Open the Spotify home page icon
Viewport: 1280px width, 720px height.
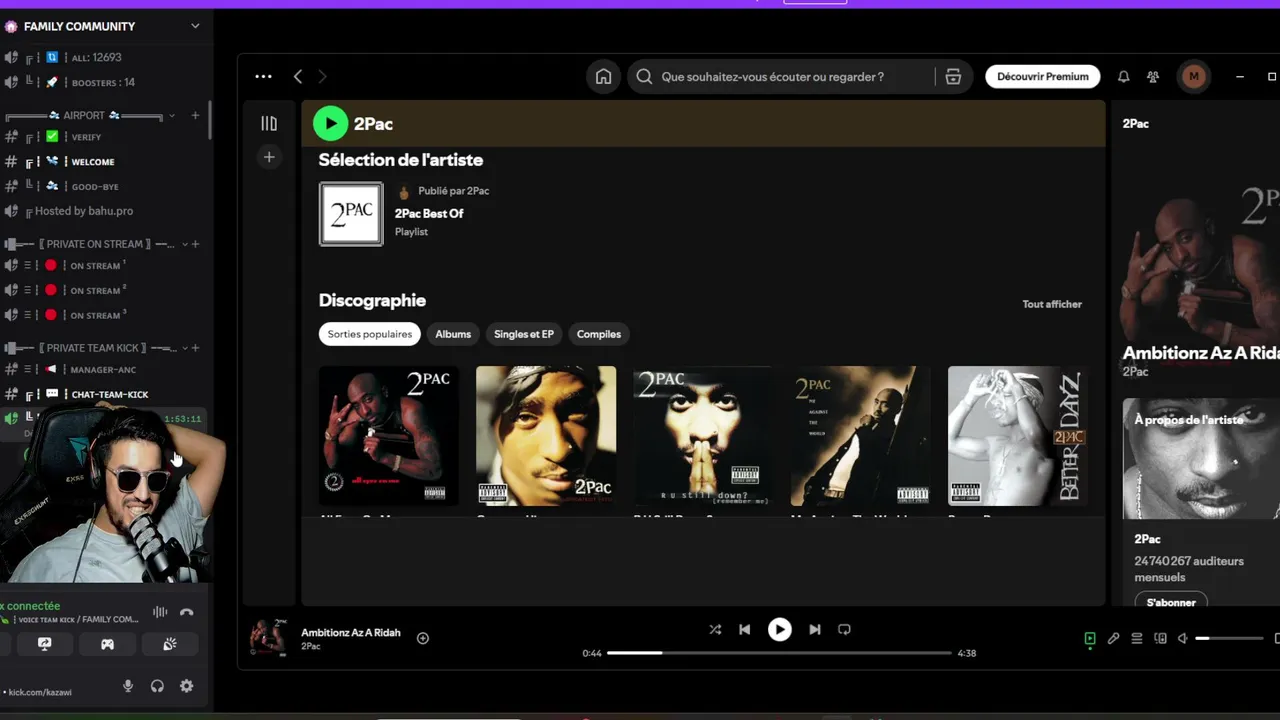pyautogui.click(x=603, y=77)
